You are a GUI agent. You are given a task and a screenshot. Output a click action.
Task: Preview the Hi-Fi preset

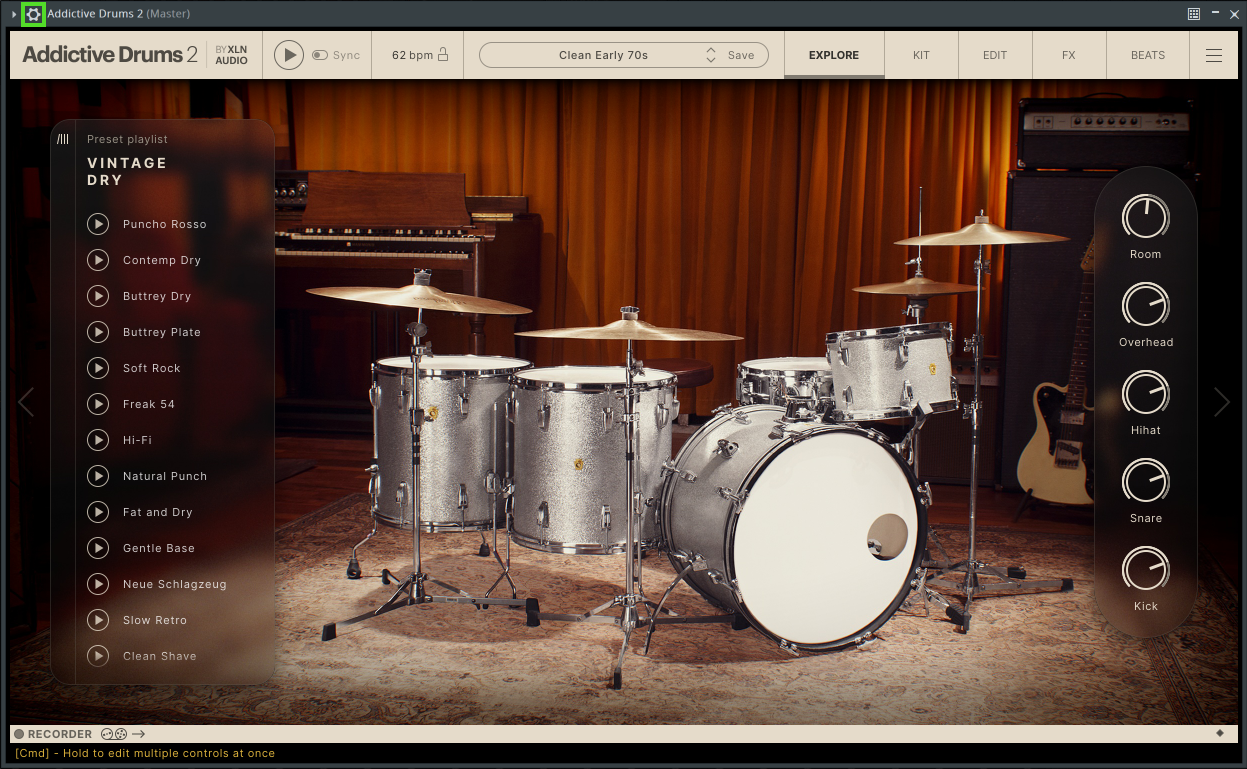98,440
